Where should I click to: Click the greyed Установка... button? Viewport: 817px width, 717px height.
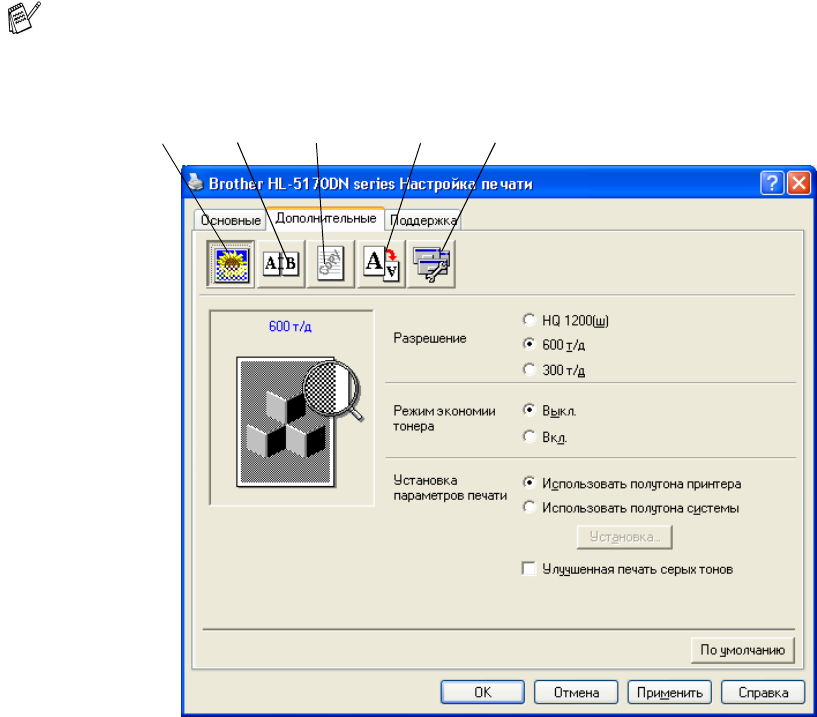625,537
